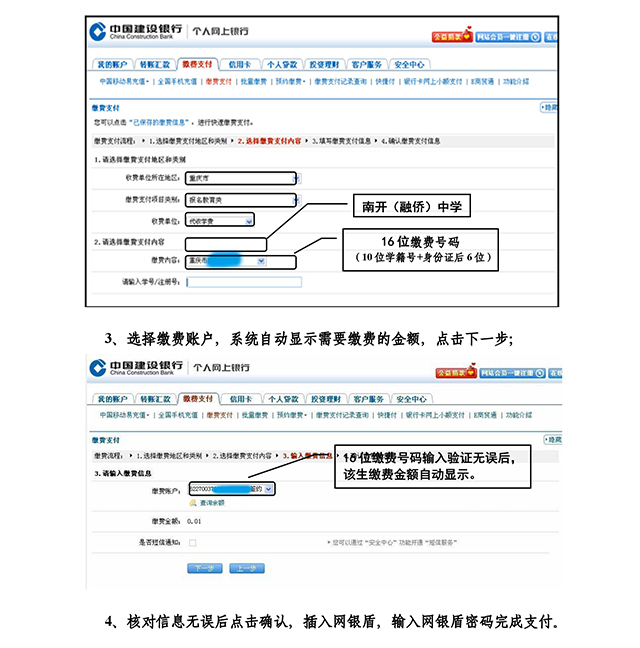
Task: Expand the 中国移动易充值 submenu in the first screenshot
Action: pos(124,81)
